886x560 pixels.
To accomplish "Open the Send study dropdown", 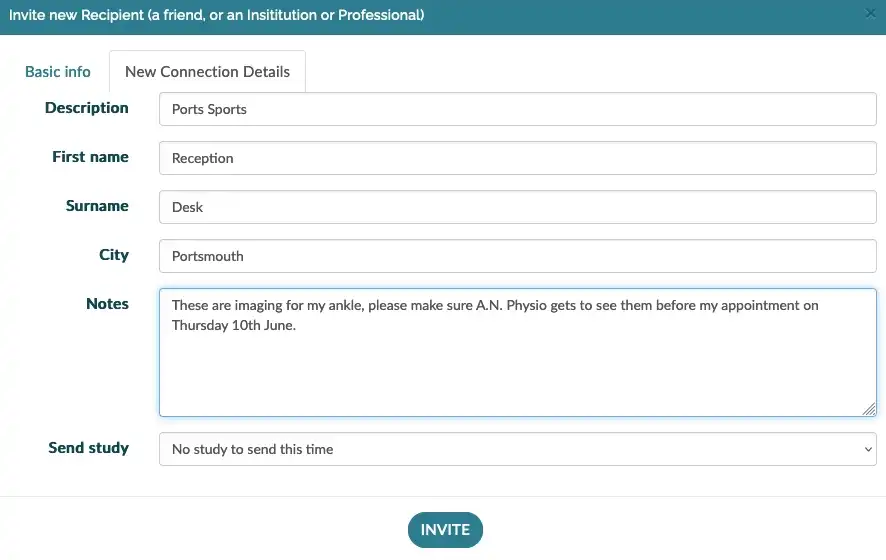I will [517, 449].
